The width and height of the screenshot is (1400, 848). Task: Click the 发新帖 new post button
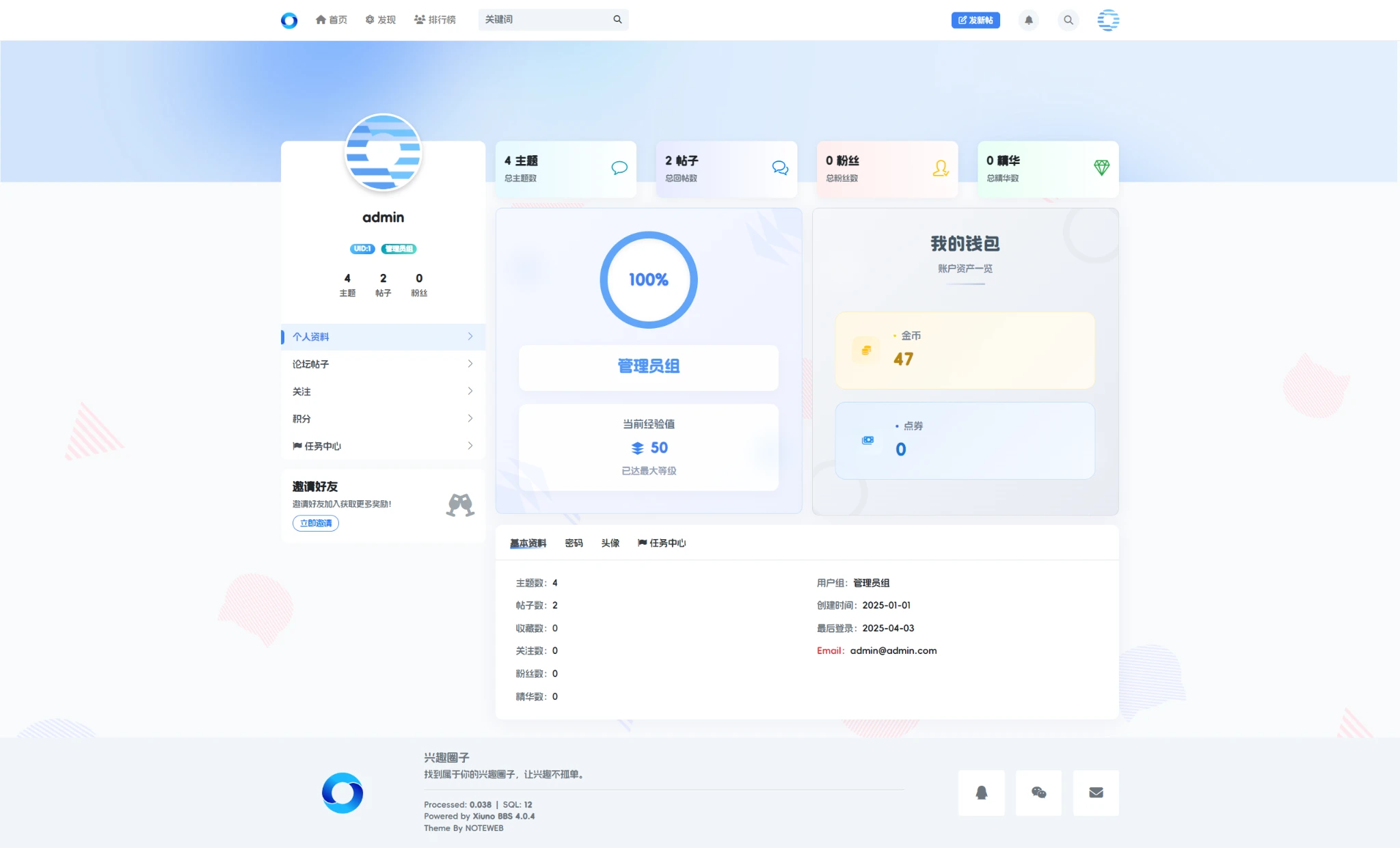[x=975, y=20]
